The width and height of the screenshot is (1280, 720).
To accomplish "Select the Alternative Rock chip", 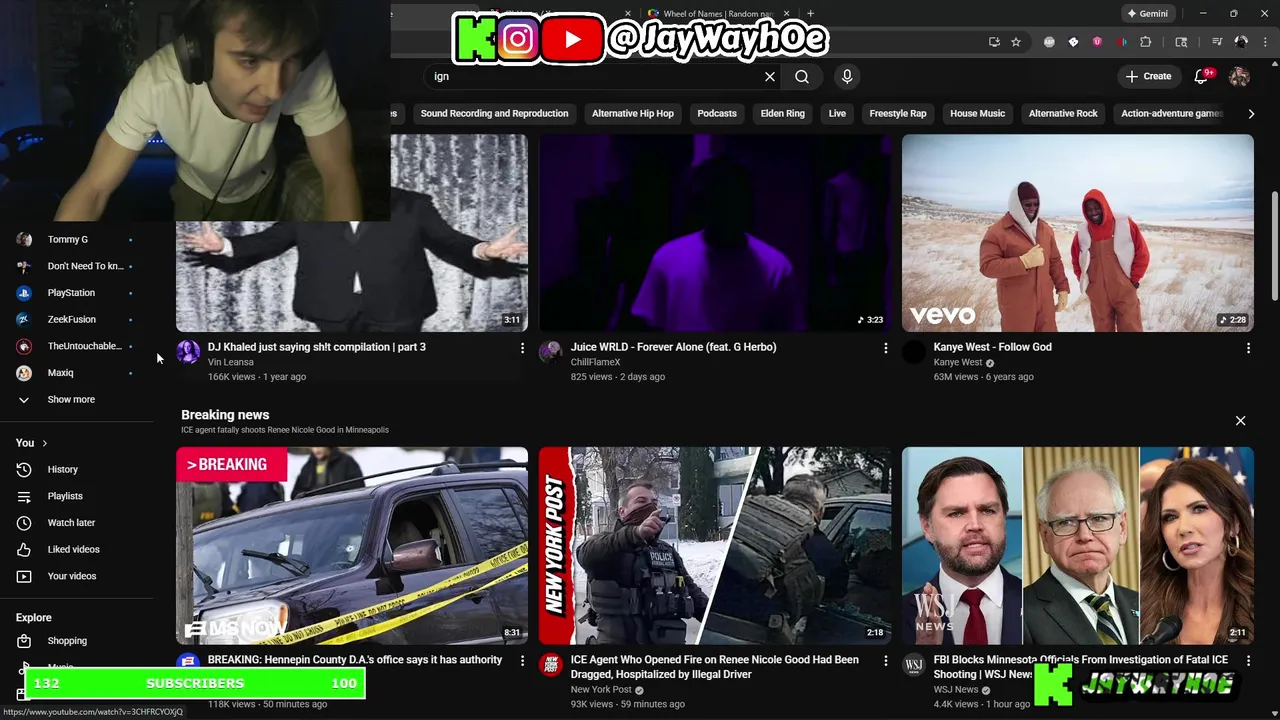I will coord(1063,114).
